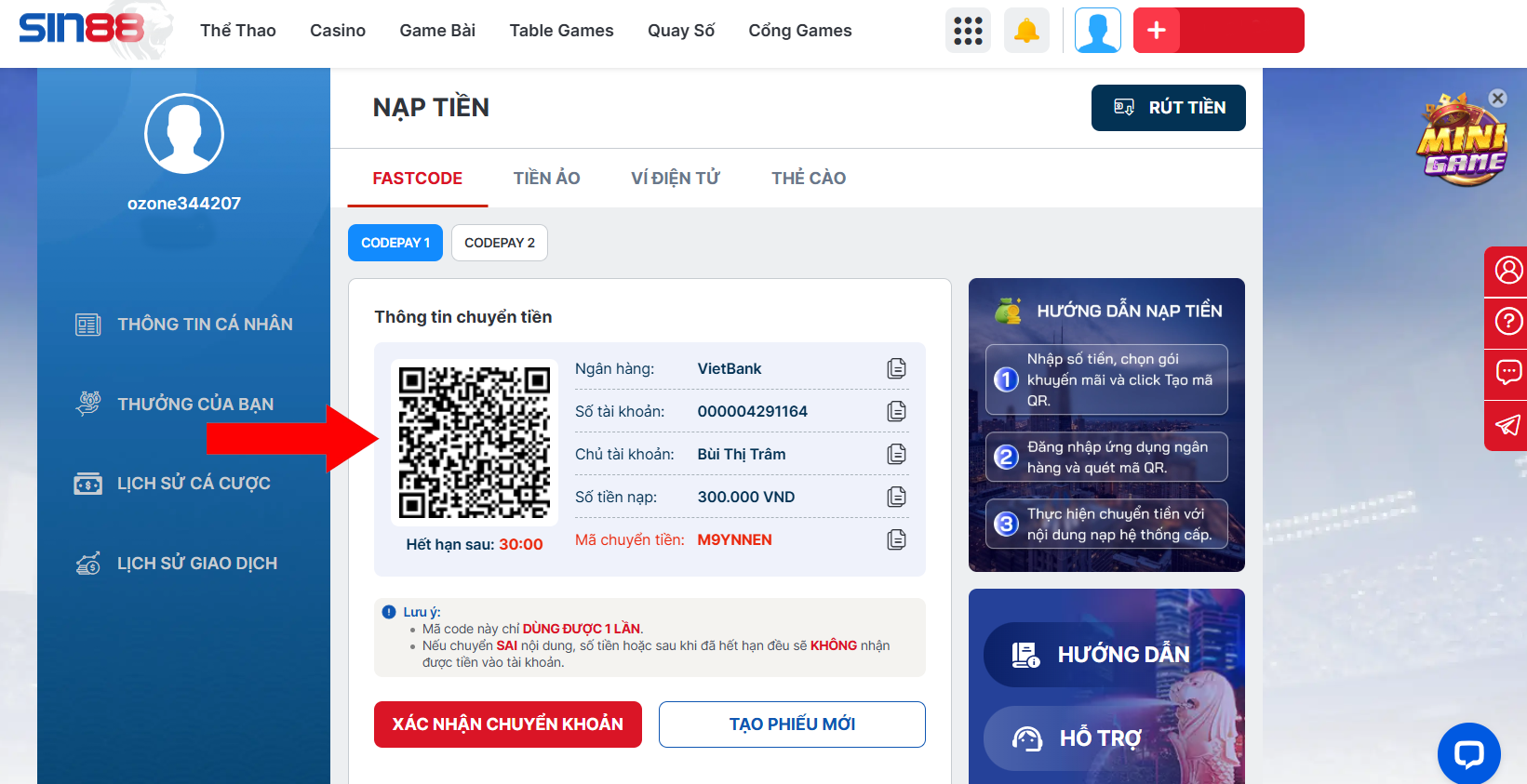The height and width of the screenshot is (784, 1527).
Task: Click the HỖ TRỢ support button
Action: click(1107, 738)
